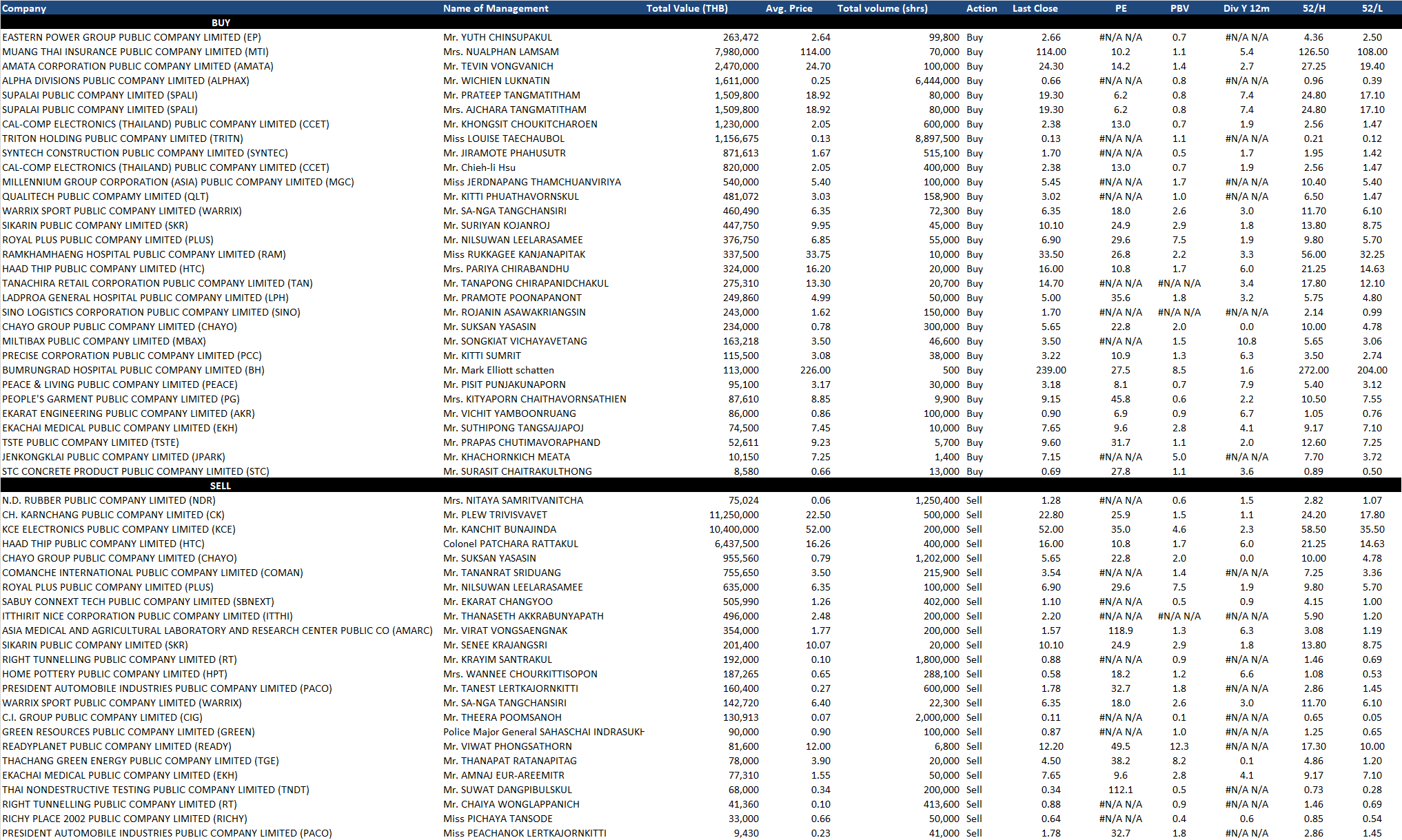
Task: Click STC Concrete Product (STC) cell
Action: 136,471
